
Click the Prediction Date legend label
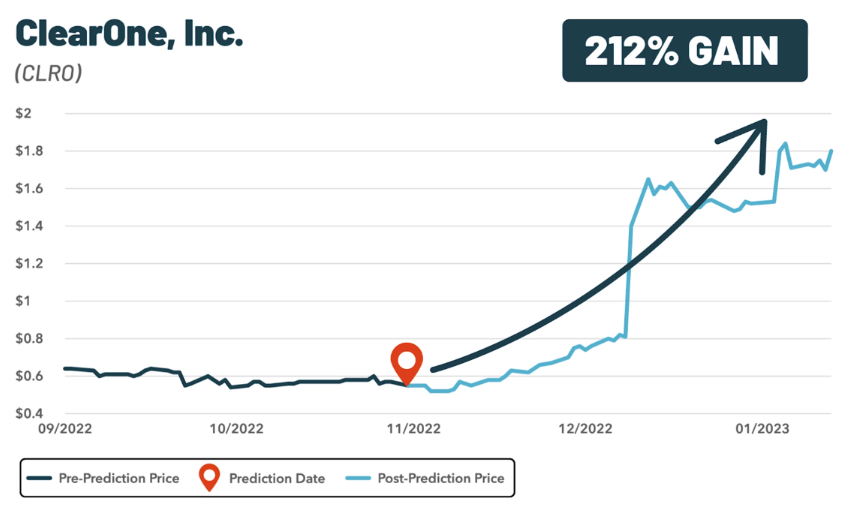tap(277, 478)
